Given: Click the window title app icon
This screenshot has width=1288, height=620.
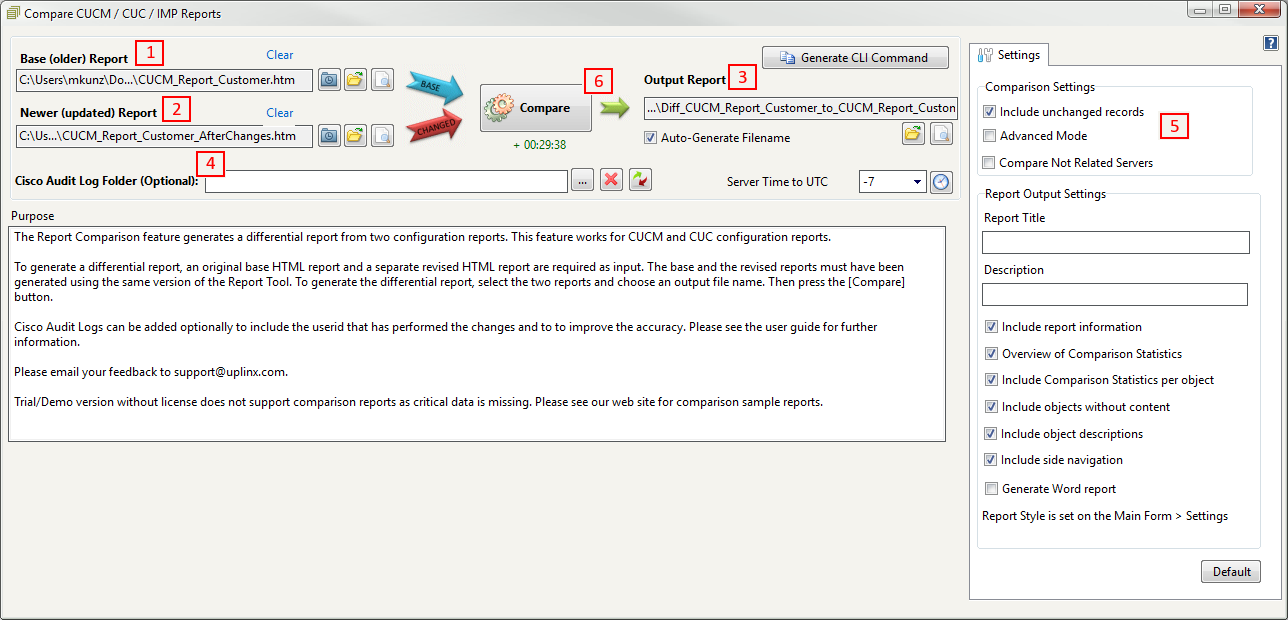Looking at the screenshot, I should [x=12, y=14].
